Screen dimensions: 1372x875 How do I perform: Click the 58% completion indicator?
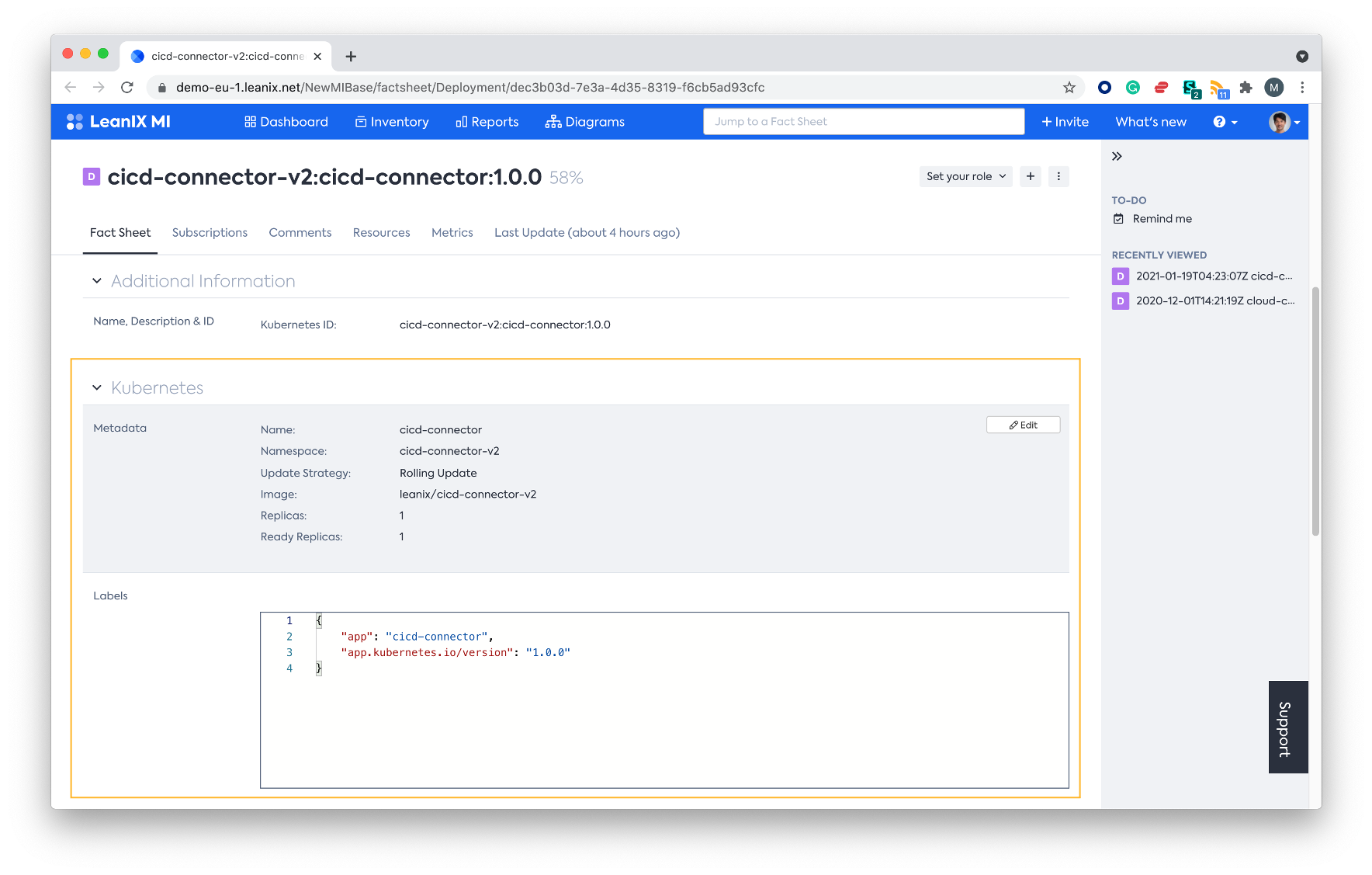(566, 178)
